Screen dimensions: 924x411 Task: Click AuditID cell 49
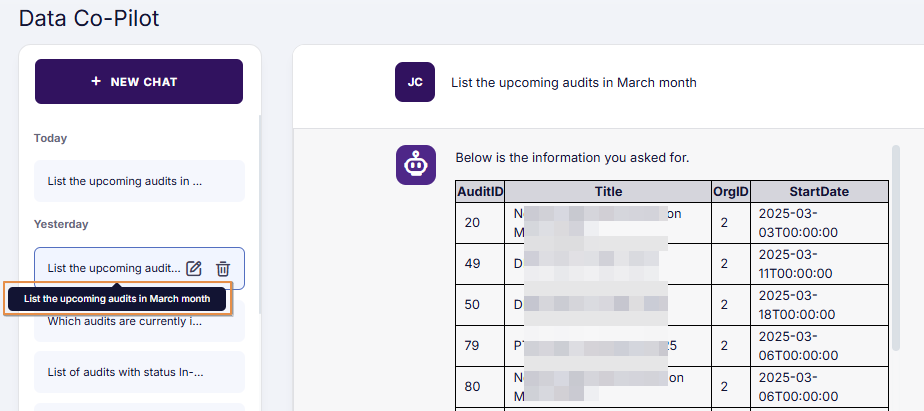pos(480,264)
